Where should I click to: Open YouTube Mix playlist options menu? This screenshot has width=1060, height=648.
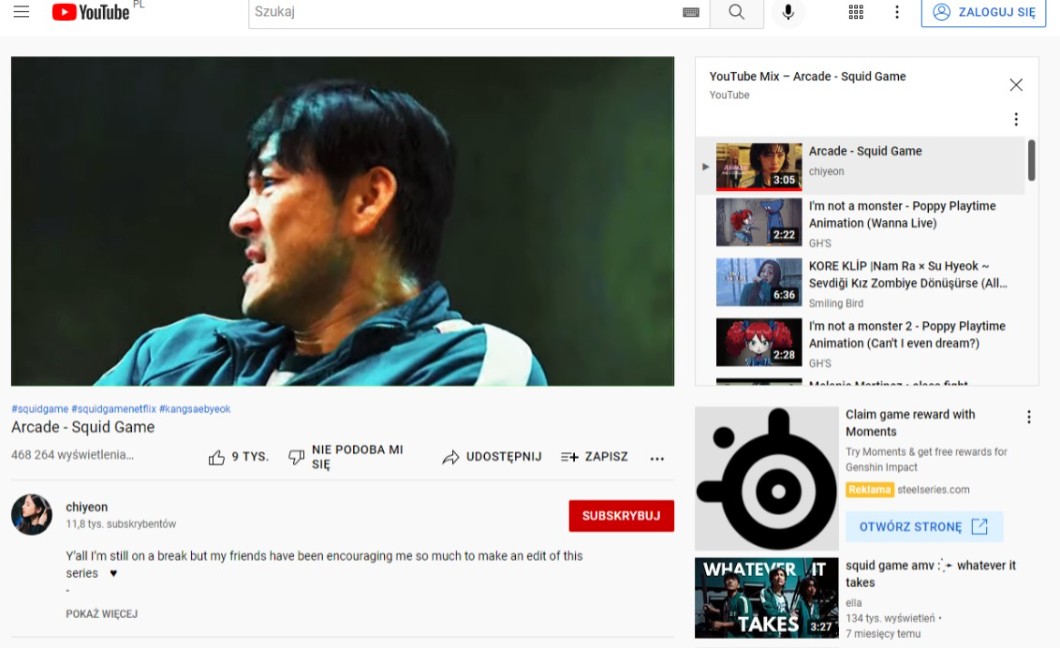point(1016,119)
